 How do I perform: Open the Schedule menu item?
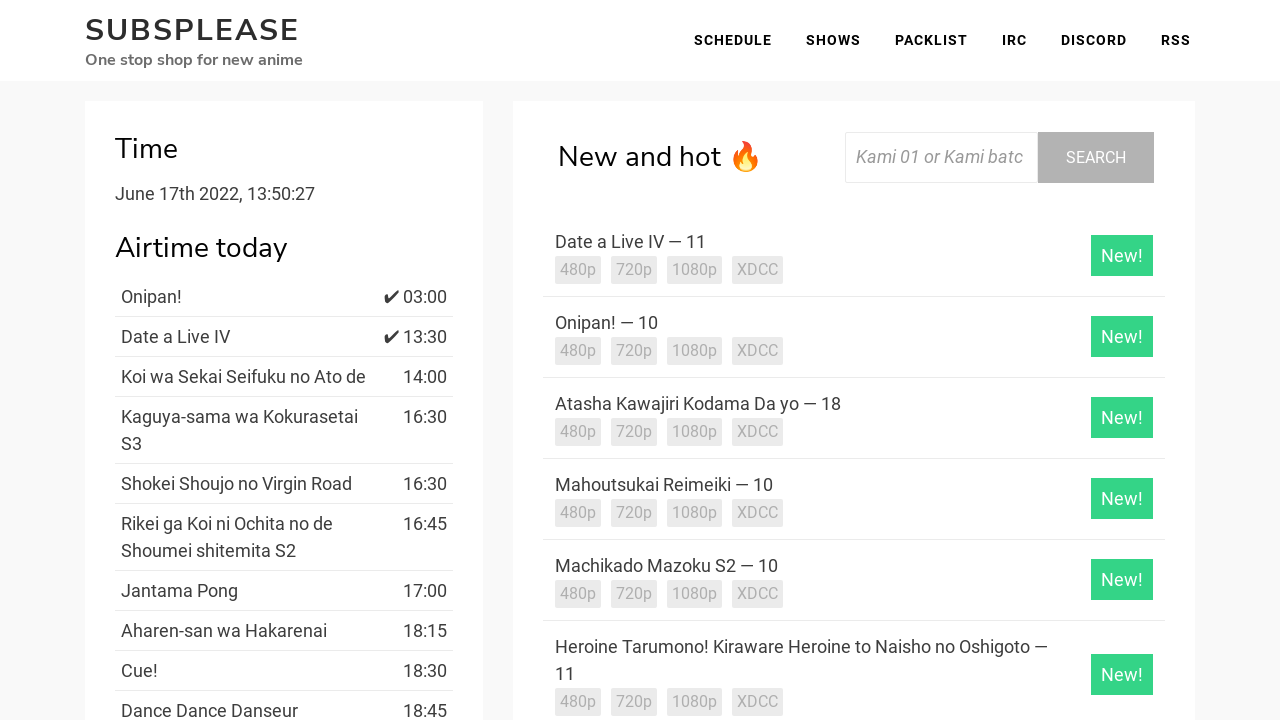point(733,40)
